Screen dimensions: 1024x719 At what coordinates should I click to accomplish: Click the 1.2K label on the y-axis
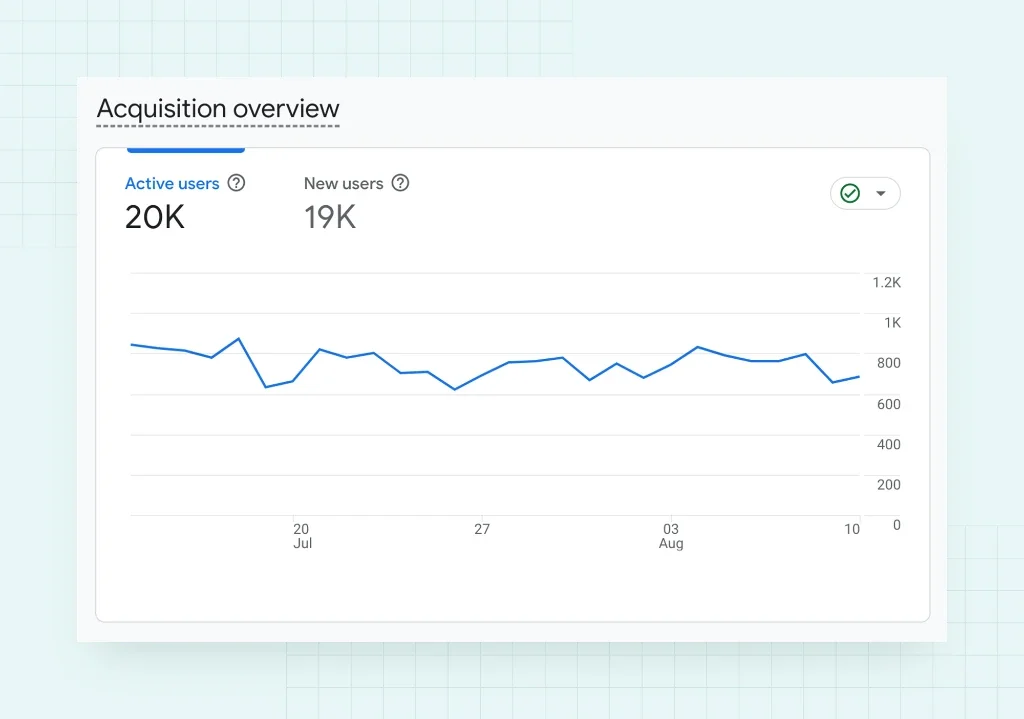[x=886, y=283]
